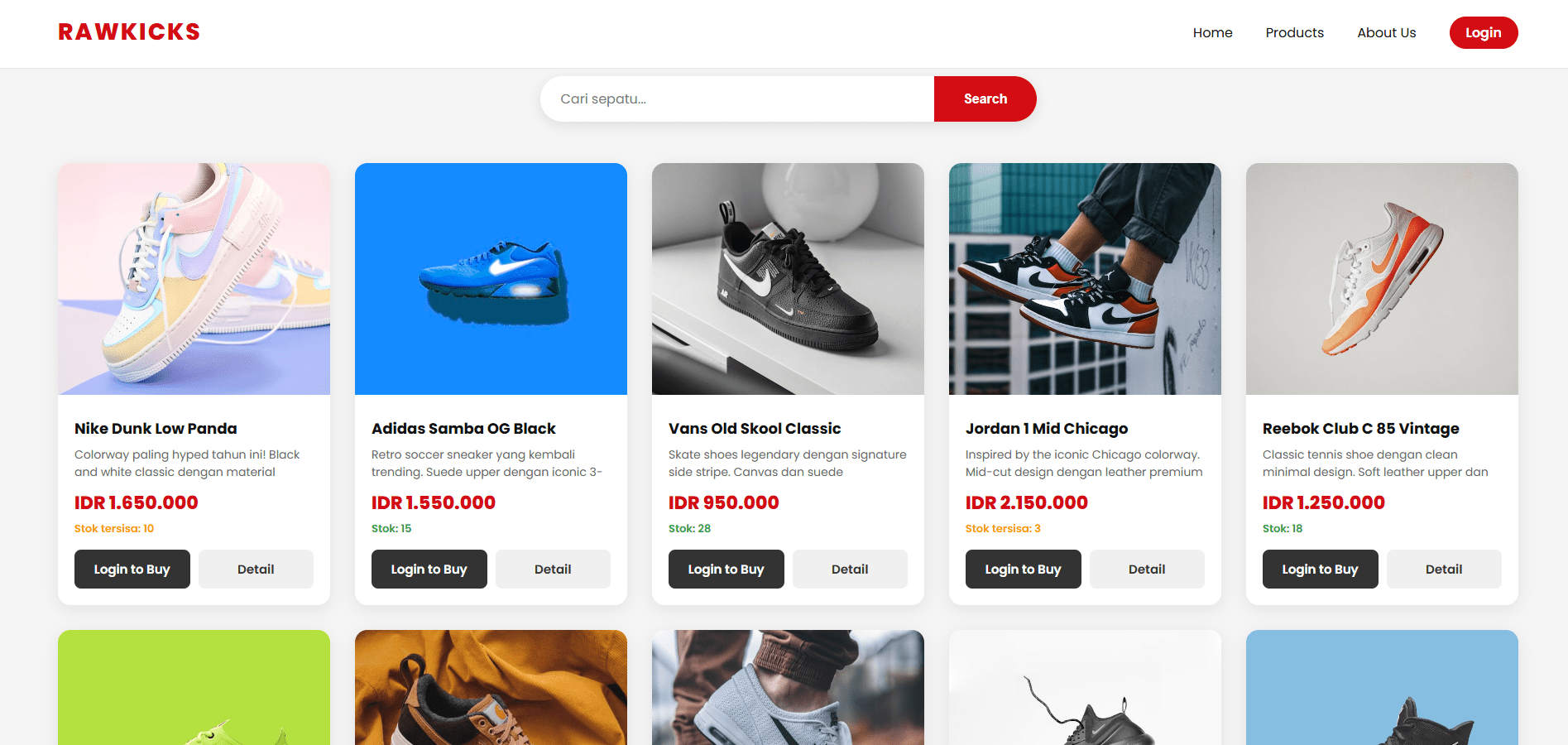View Detail for Nike Dunk Low Panda
The height and width of the screenshot is (745, 1568).
[256, 570]
